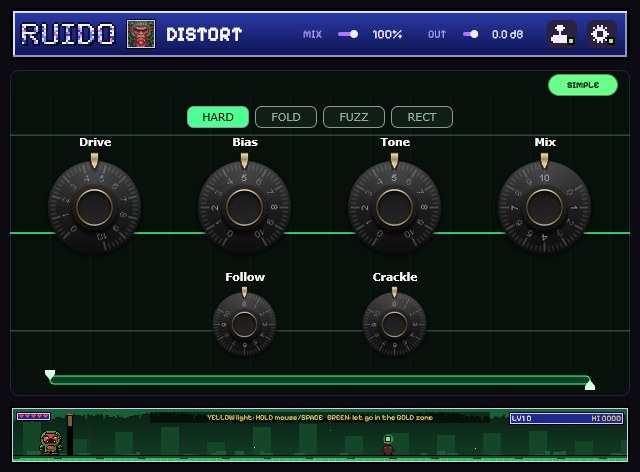The height and width of the screenshot is (472, 640).
Task: Click the Bias label
Action: (x=245, y=142)
